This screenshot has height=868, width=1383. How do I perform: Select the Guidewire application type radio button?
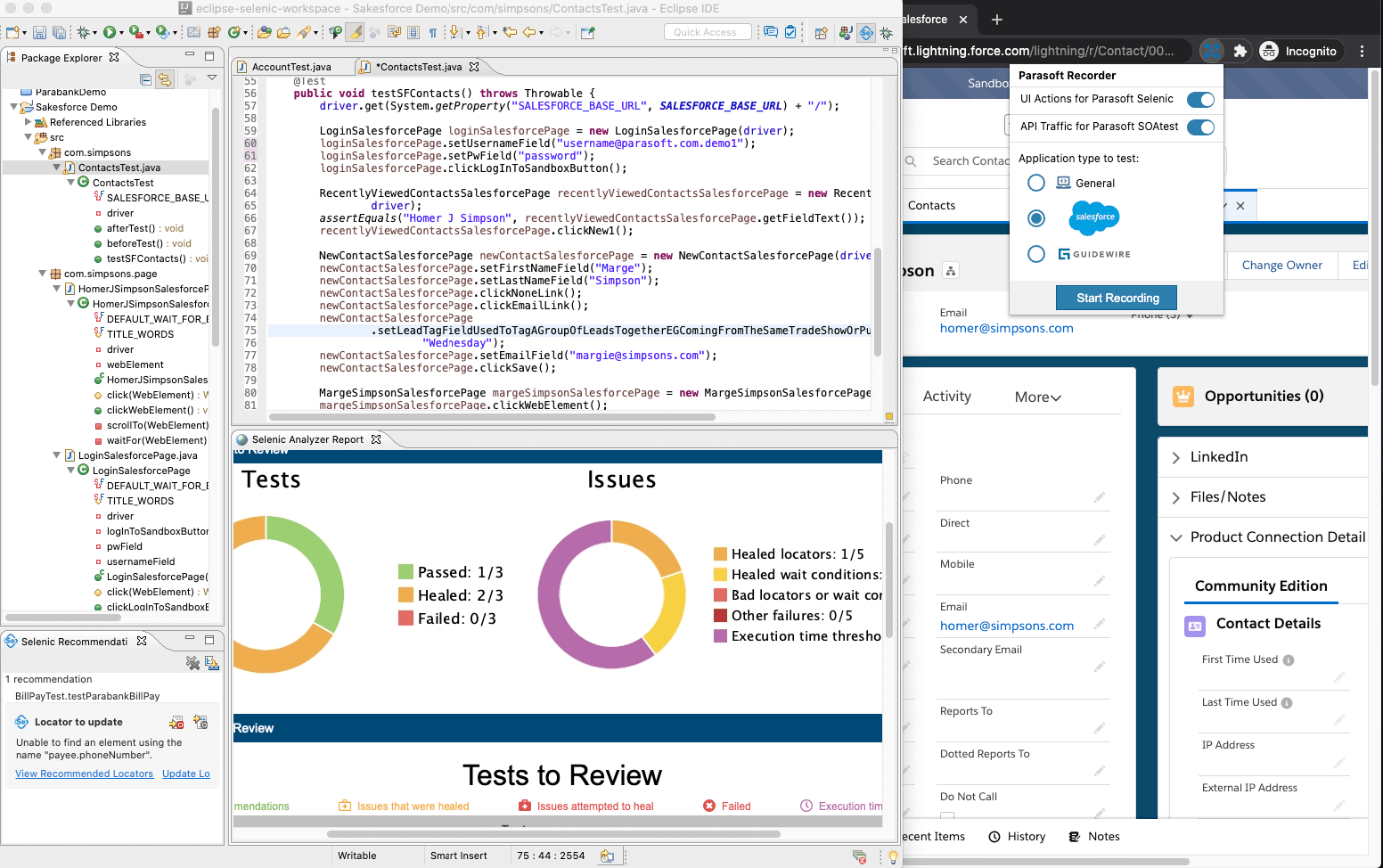point(1035,254)
